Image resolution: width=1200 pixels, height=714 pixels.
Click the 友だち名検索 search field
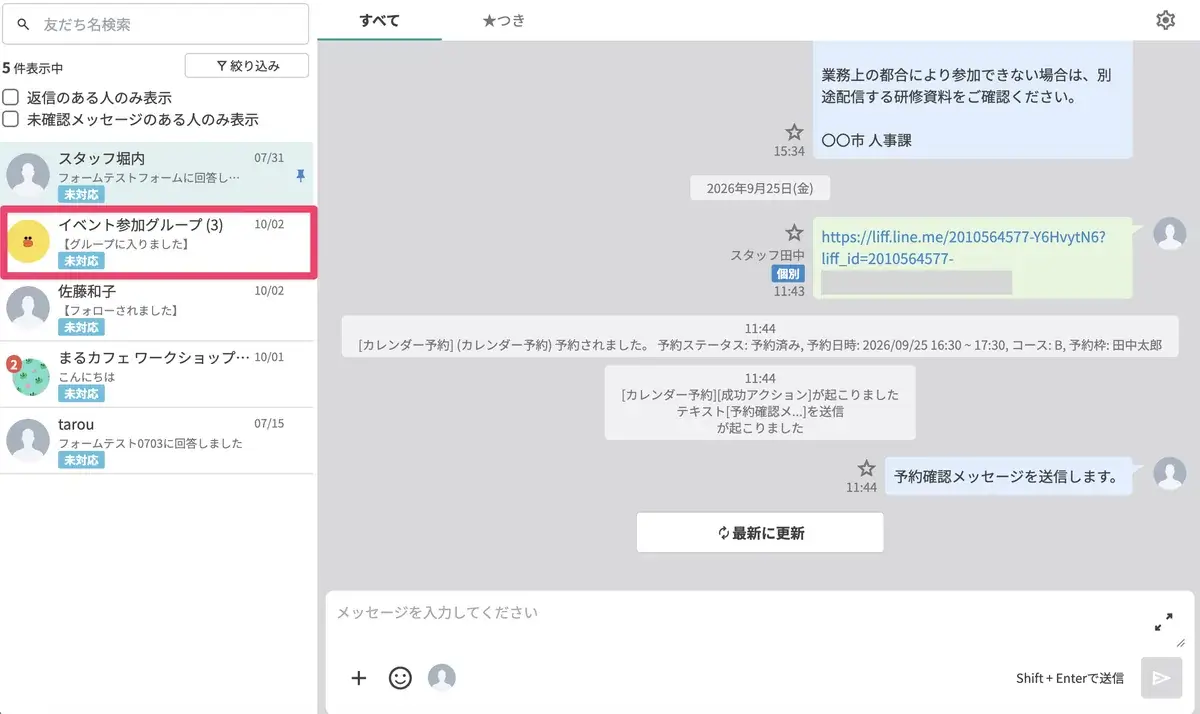coord(155,24)
